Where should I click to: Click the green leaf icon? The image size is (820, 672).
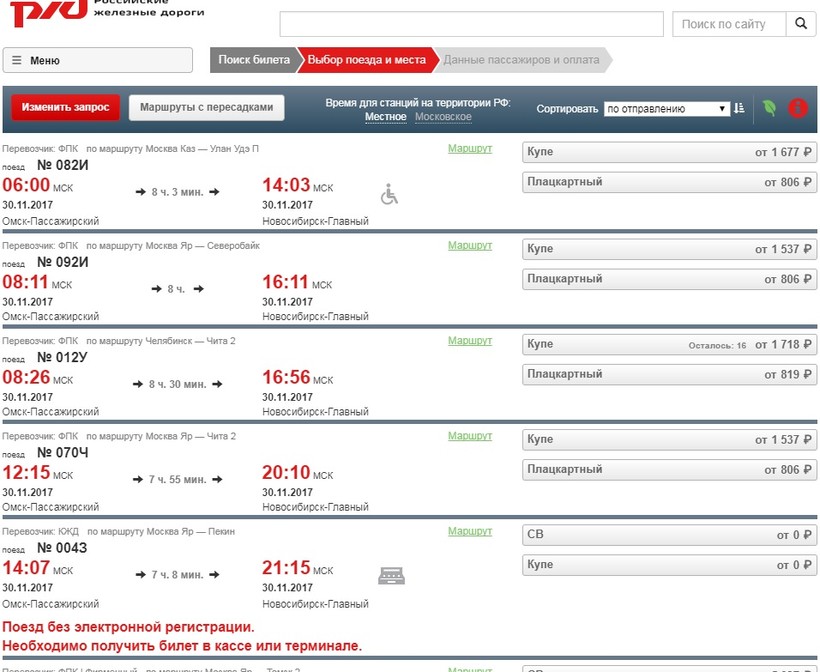(x=769, y=108)
